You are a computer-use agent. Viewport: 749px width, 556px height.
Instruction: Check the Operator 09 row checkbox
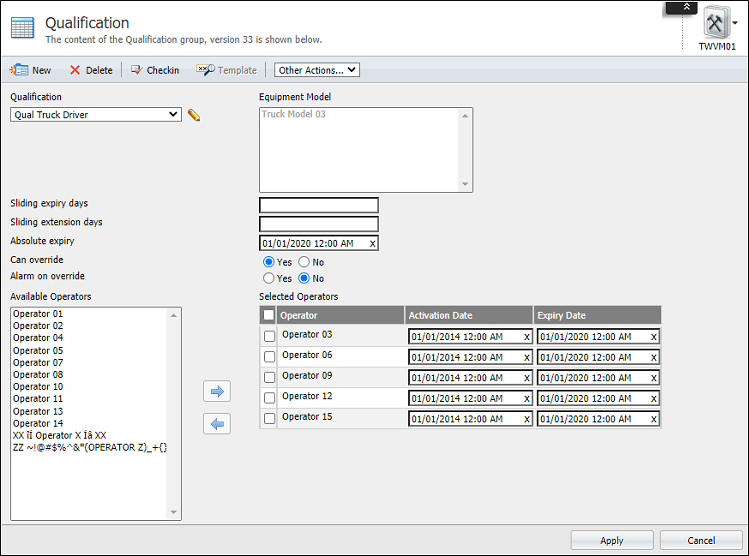click(269, 377)
